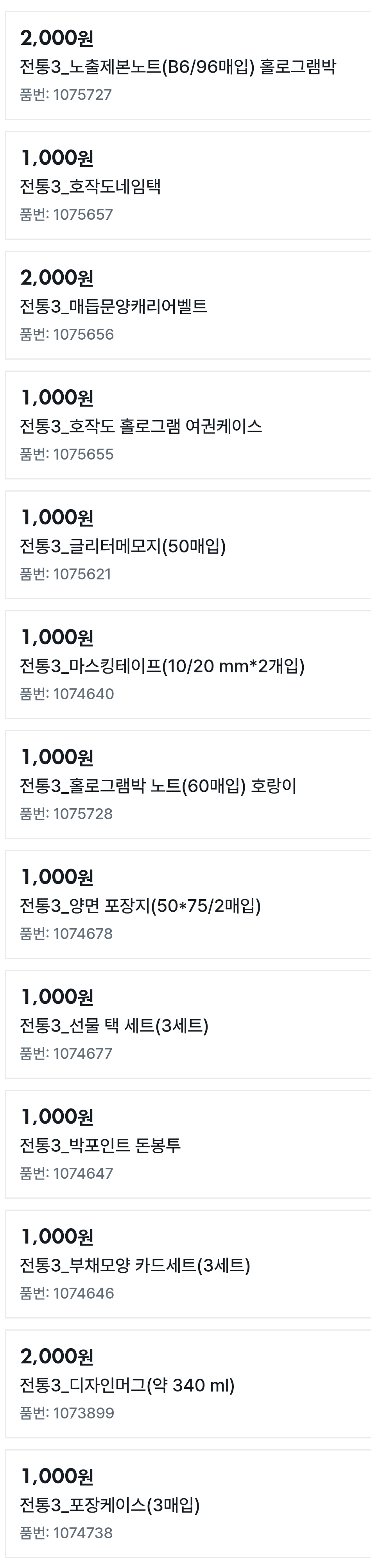Open 전통3_선물 택 세트(3세트) card
This screenshot has width=371, height=1568.
114,1026
